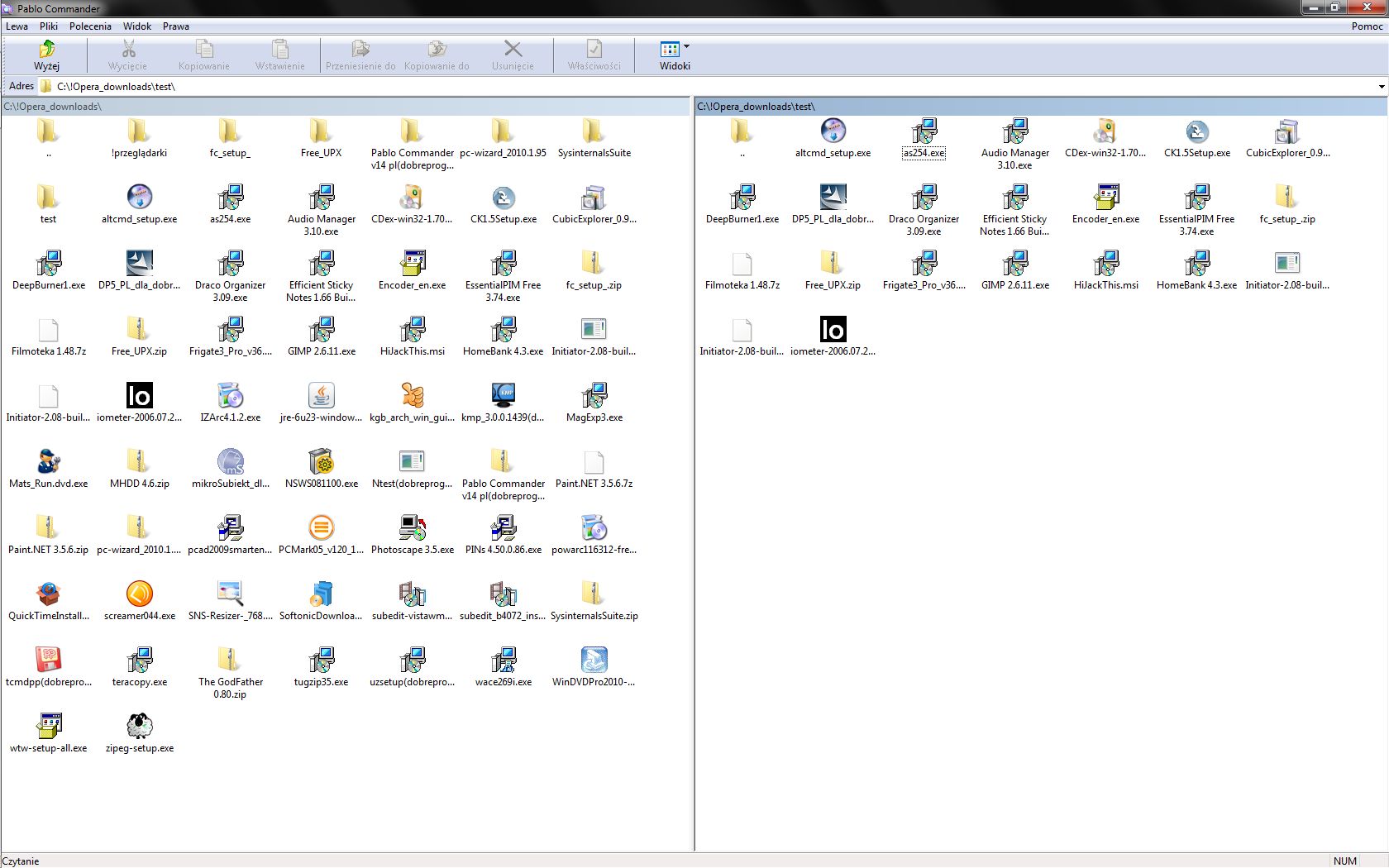Viewport: 1389px width, 868px height.
Task: Select mikroSubiekt_dl icon
Action: pyautogui.click(x=230, y=462)
